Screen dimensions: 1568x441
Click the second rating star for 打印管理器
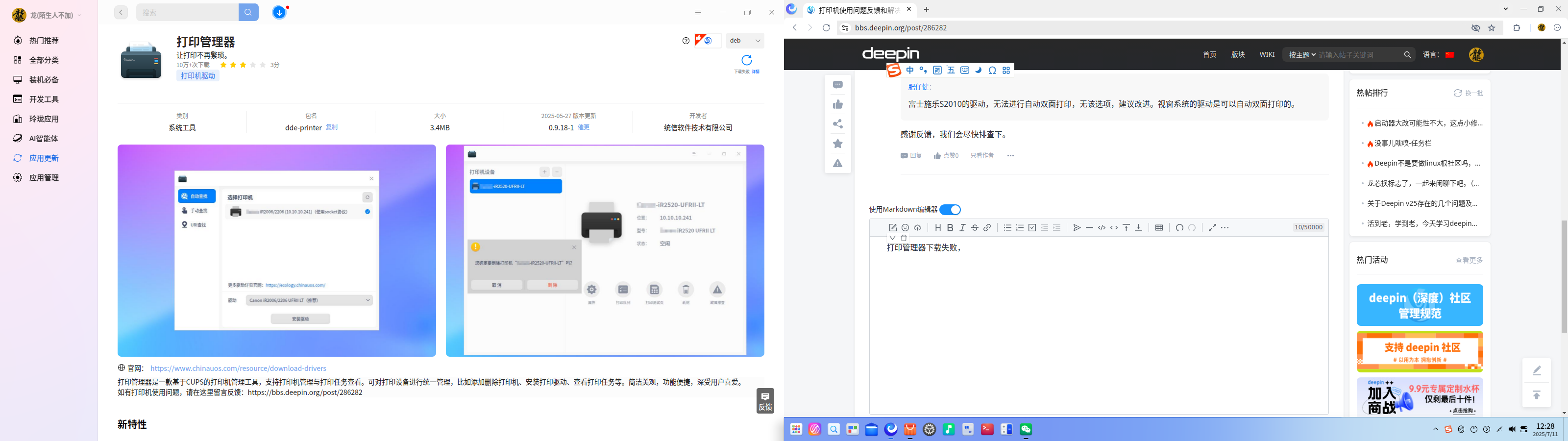pos(233,65)
